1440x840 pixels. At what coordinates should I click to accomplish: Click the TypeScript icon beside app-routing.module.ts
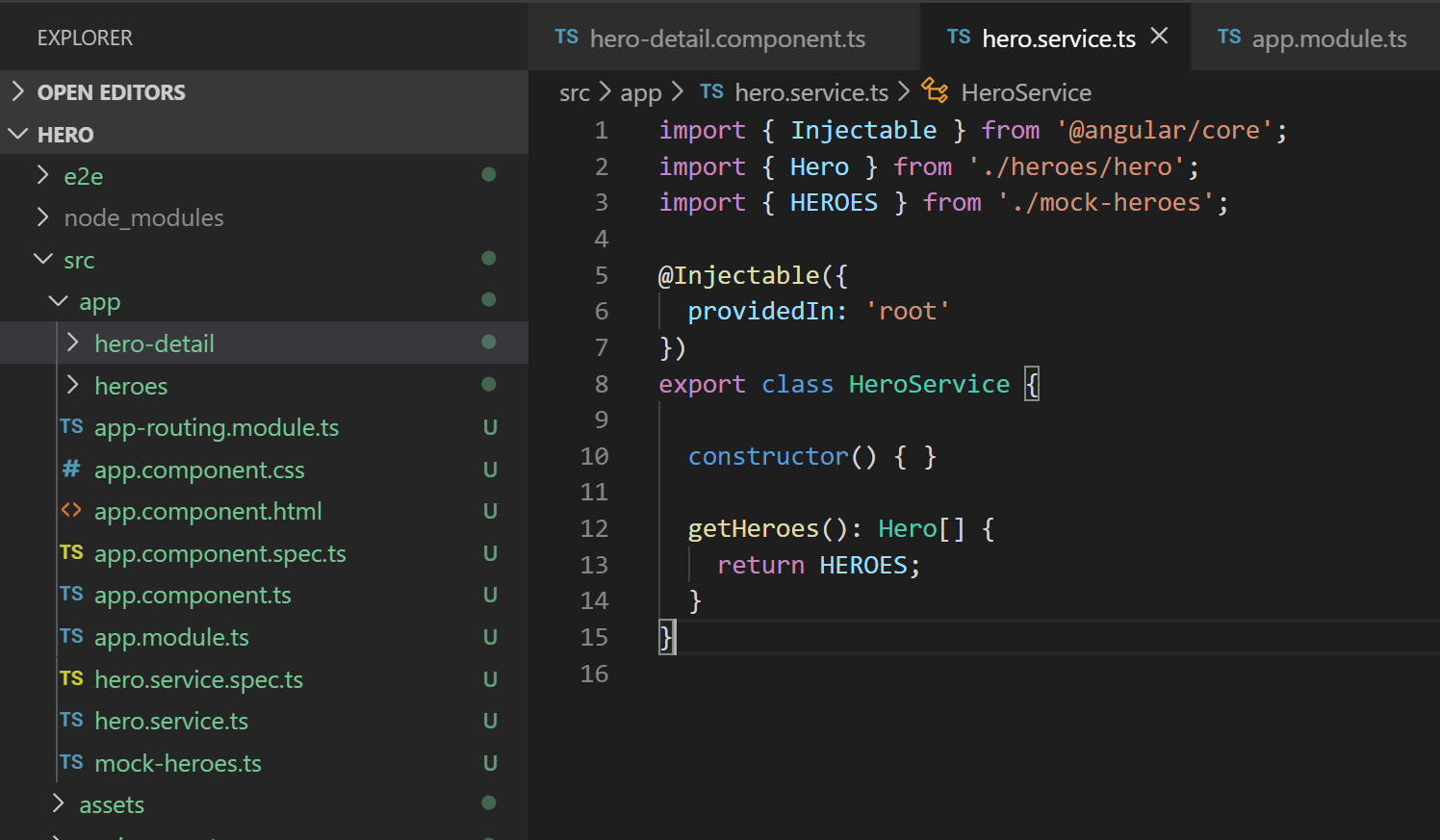coord(71,426)
